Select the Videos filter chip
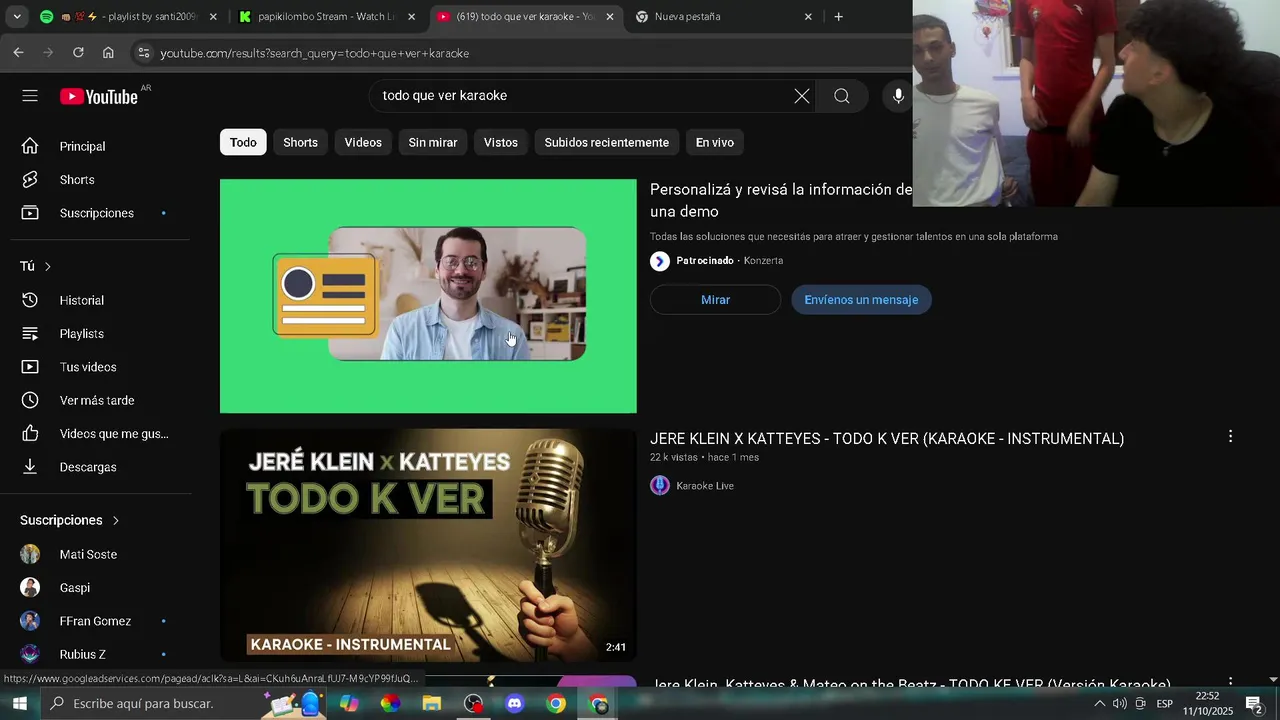The image size is (1280, 720). tap(363, 142)
